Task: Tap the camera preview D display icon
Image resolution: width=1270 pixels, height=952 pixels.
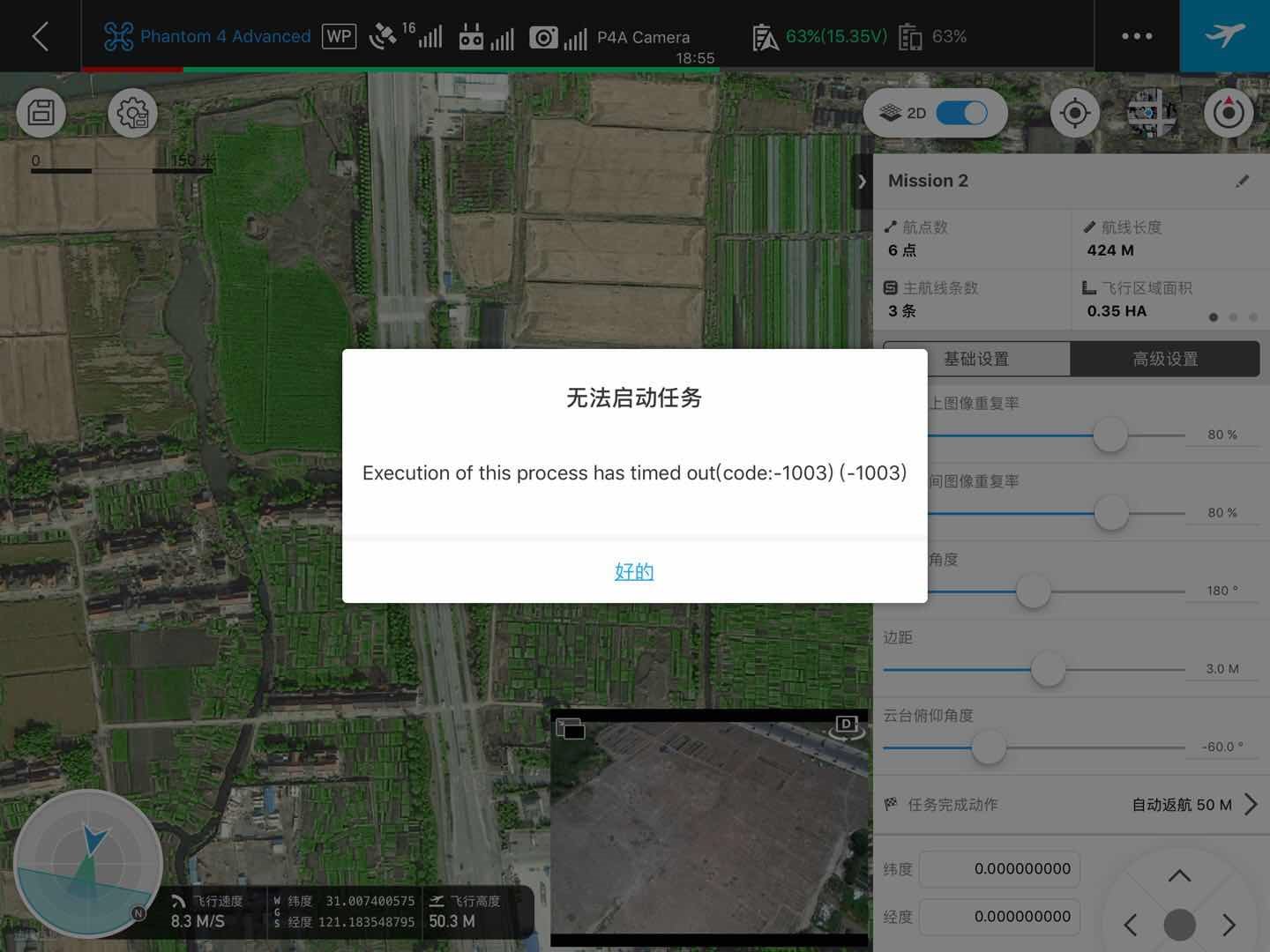Action: [846, 726]
